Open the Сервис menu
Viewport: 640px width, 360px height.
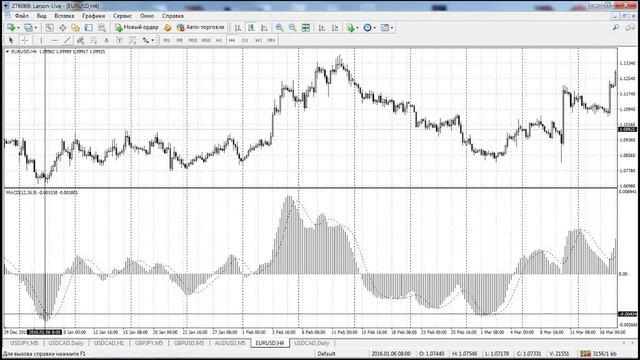click(x=122, y=16)
